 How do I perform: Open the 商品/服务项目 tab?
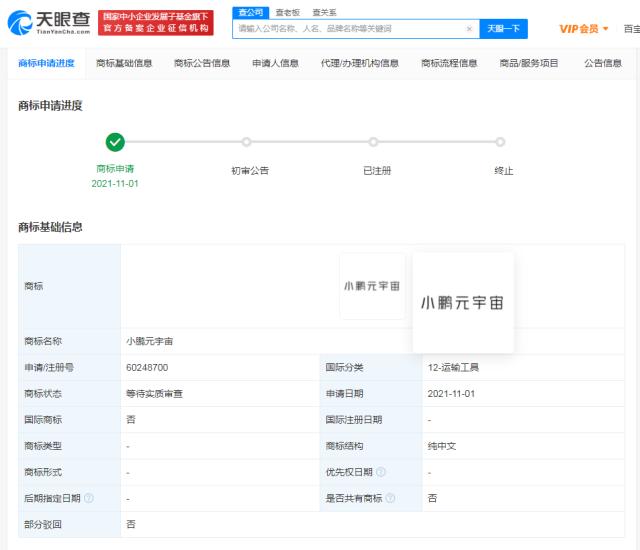[529, 63]
